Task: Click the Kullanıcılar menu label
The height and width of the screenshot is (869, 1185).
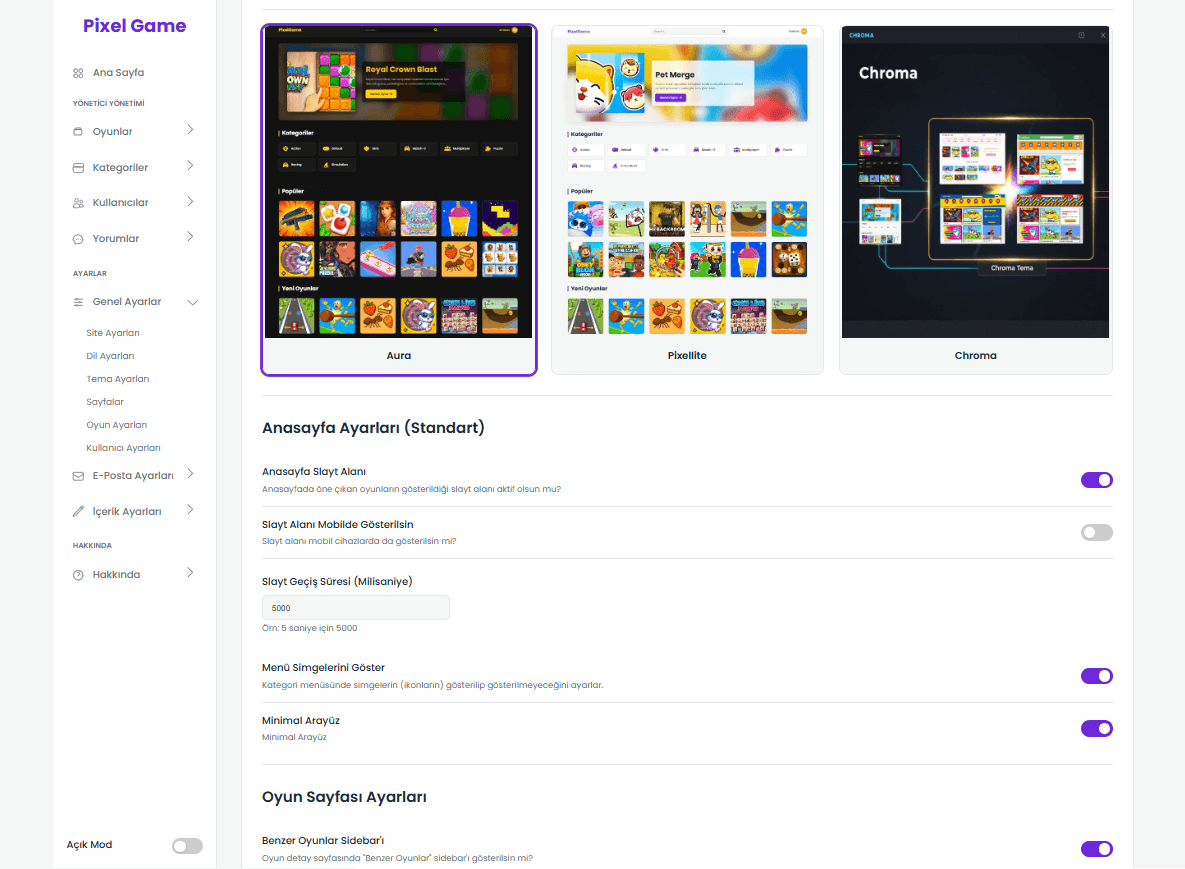Action: point(120,203)
